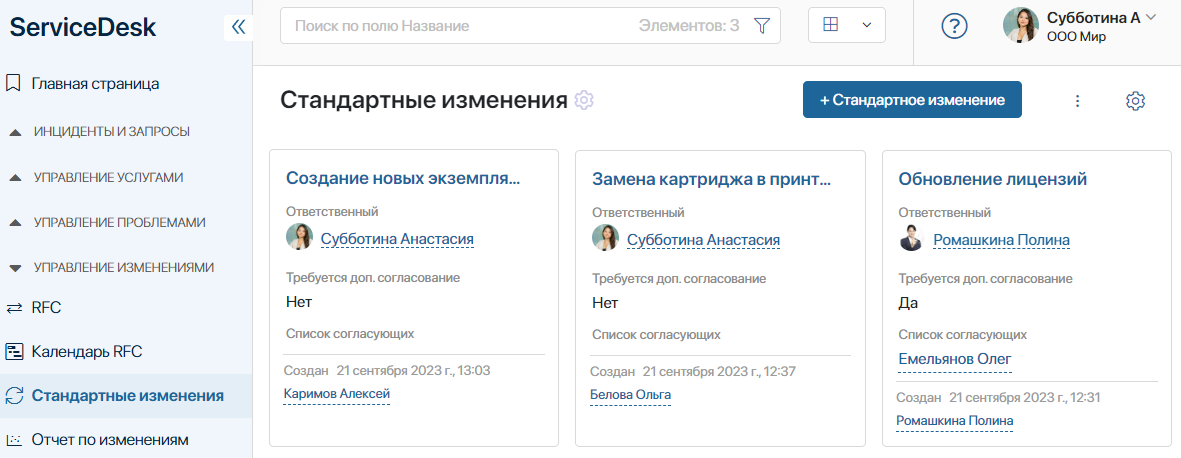Click the RFC arrows icon
This screenshot has width=1181, height=458.
click(14, 307)
